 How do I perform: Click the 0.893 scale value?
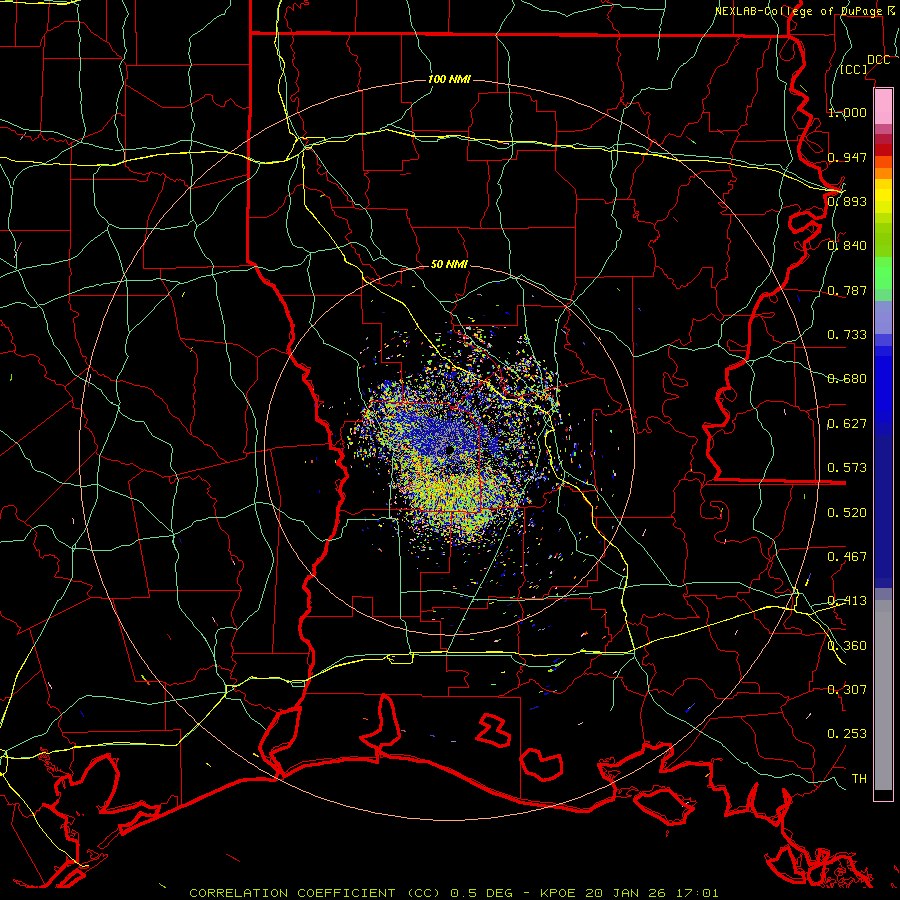847,201
